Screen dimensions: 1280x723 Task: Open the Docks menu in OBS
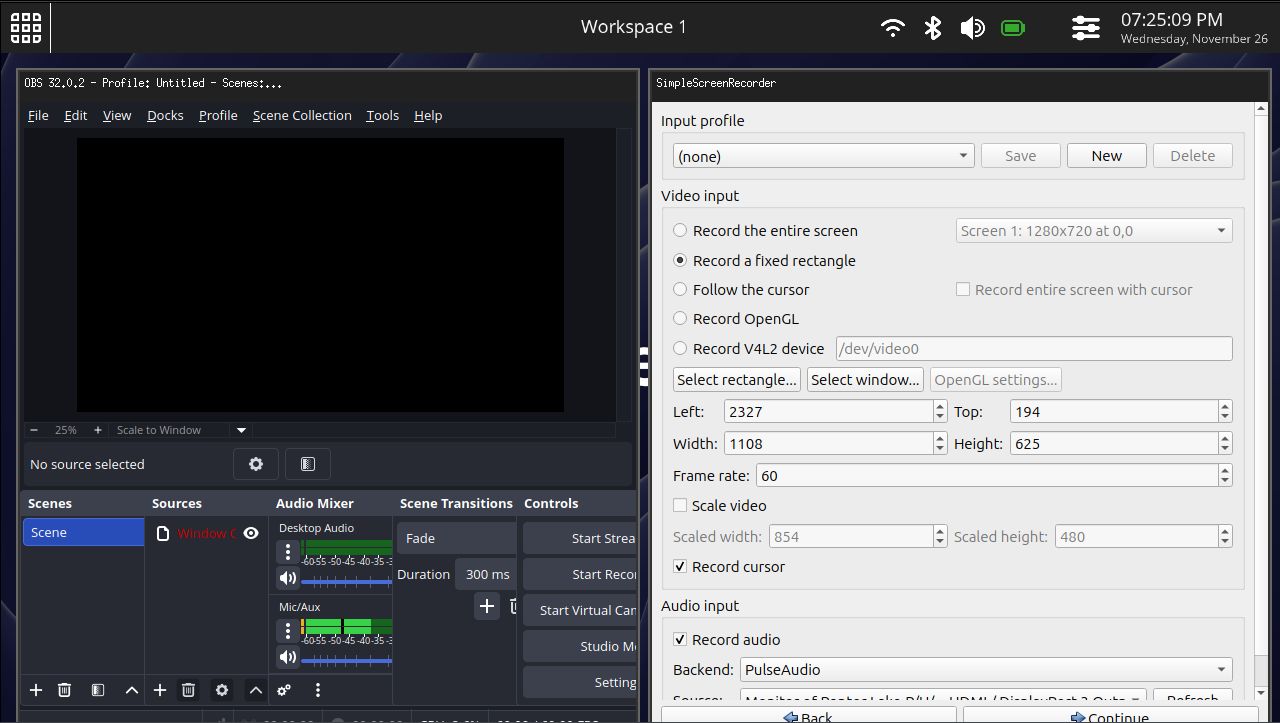point(165,116)
